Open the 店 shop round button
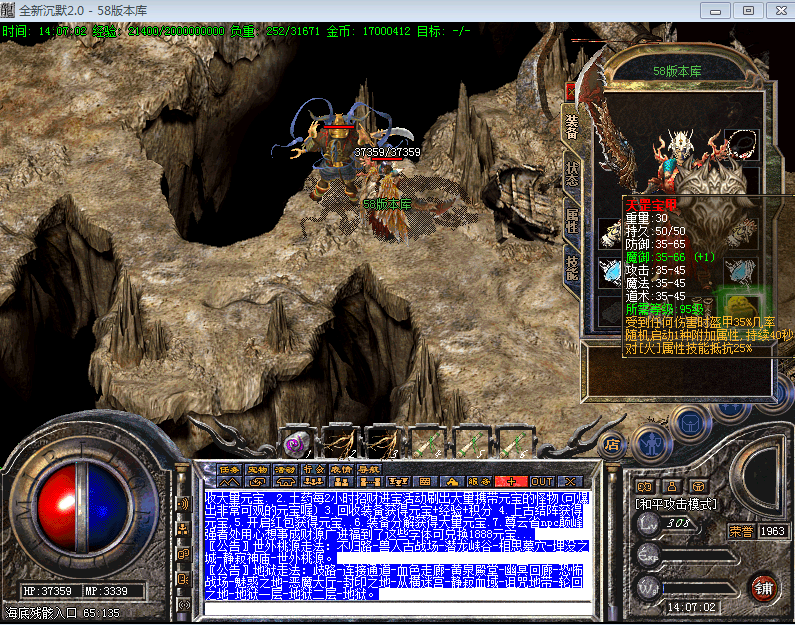This screenshot has height=625, width=795. [612, 445]
